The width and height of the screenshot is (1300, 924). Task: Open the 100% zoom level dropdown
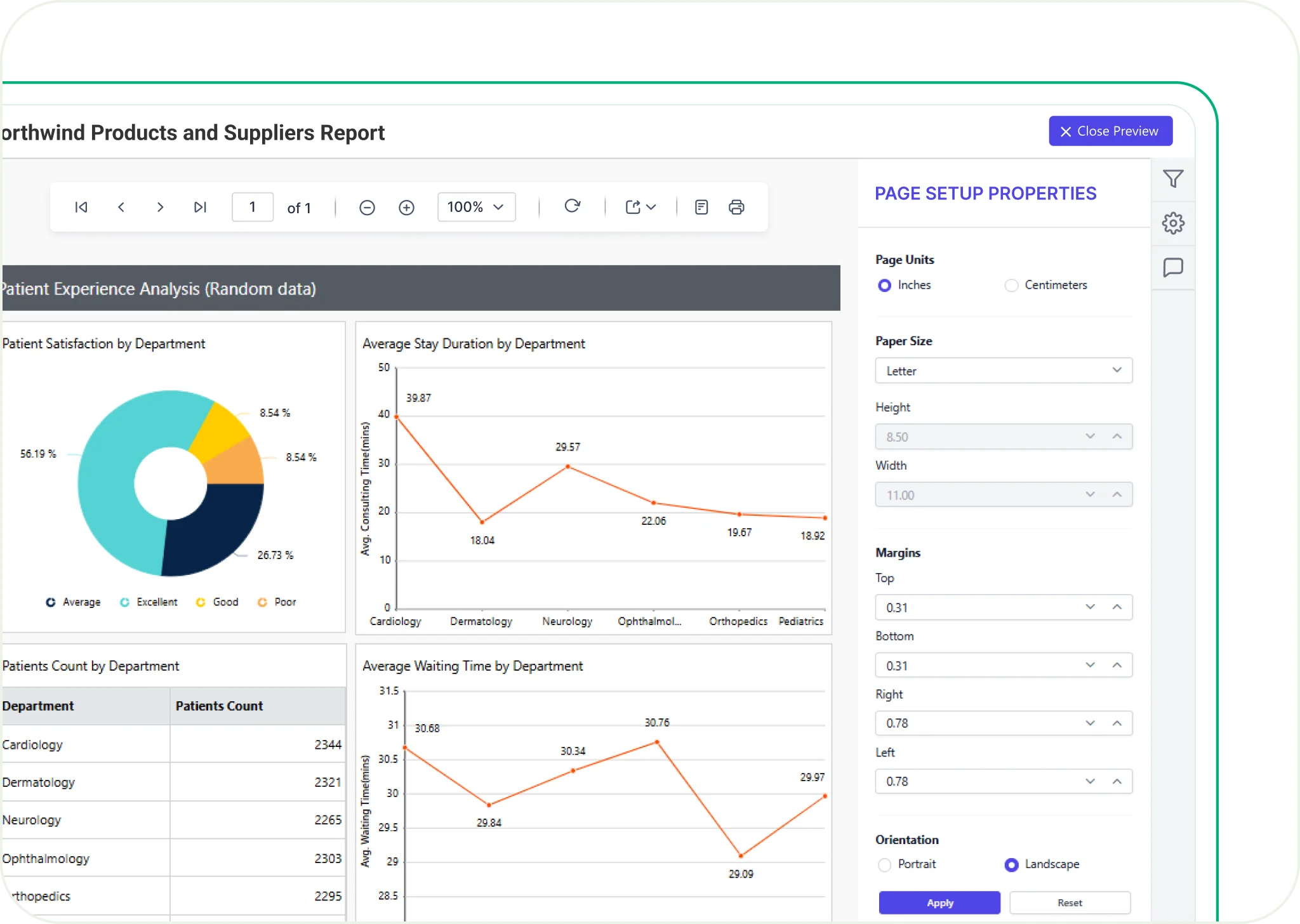pyautogui.click(x=476, y=208)
